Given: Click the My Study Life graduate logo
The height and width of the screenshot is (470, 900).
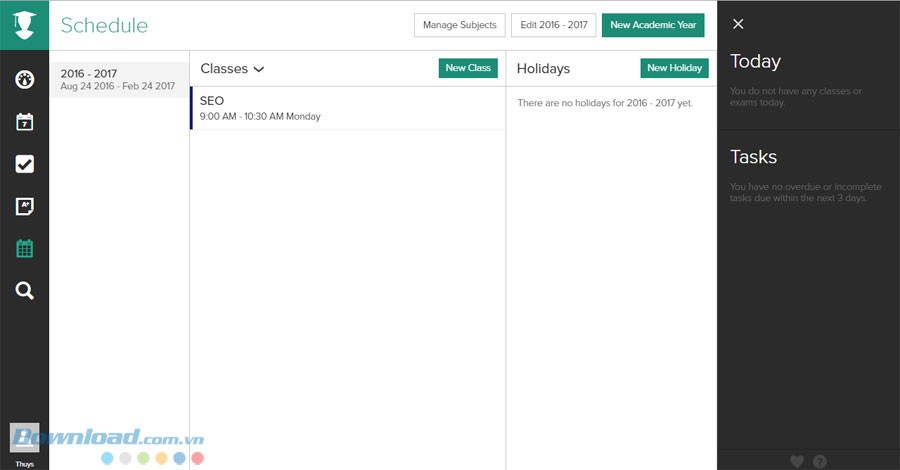Looking at the screenshot, I should (24, 25).
